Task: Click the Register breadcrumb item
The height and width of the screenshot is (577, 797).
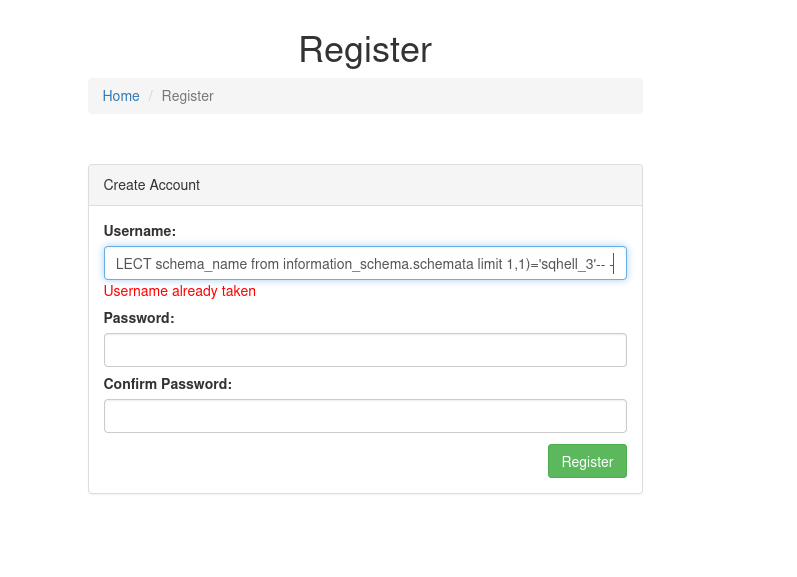Action: click(x=187, y=96)
